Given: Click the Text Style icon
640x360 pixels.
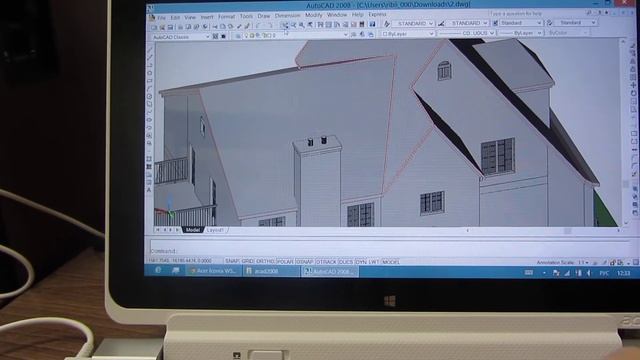Looking at the screenshot, I should (387, 24).
